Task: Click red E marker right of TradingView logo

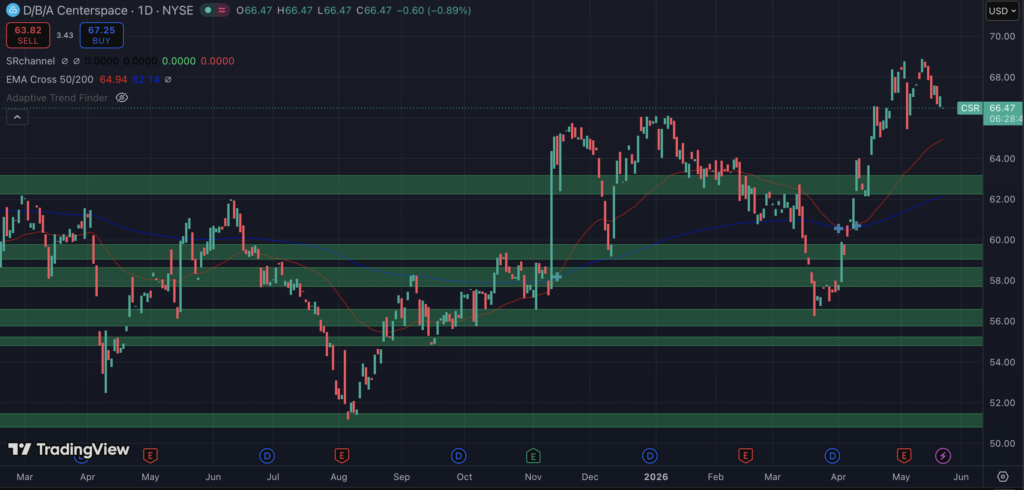Action: coord(151,455)
